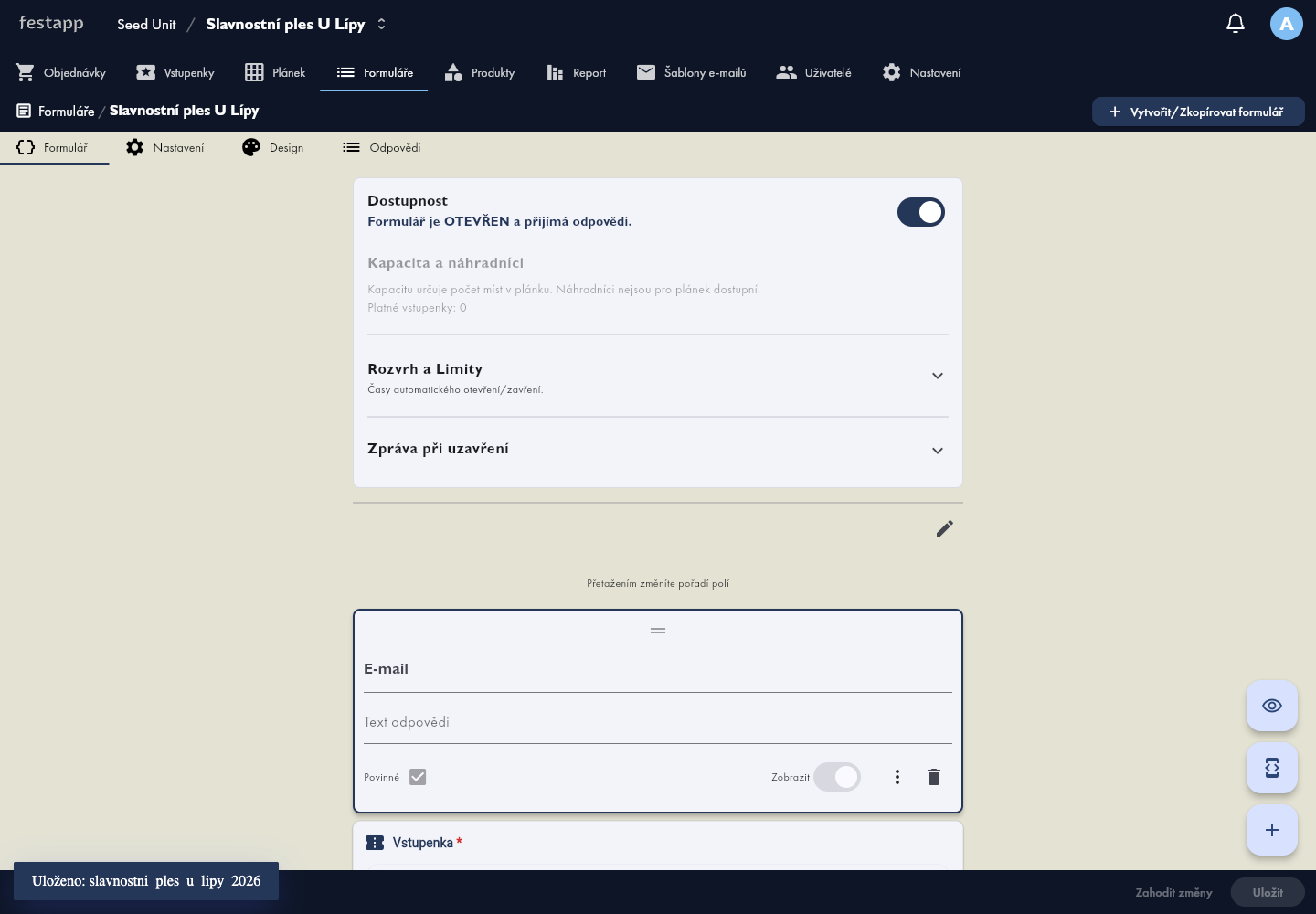Click the eye preview floating button
The width and height of the screenshot is (1316, 914).
point(1272,706)
